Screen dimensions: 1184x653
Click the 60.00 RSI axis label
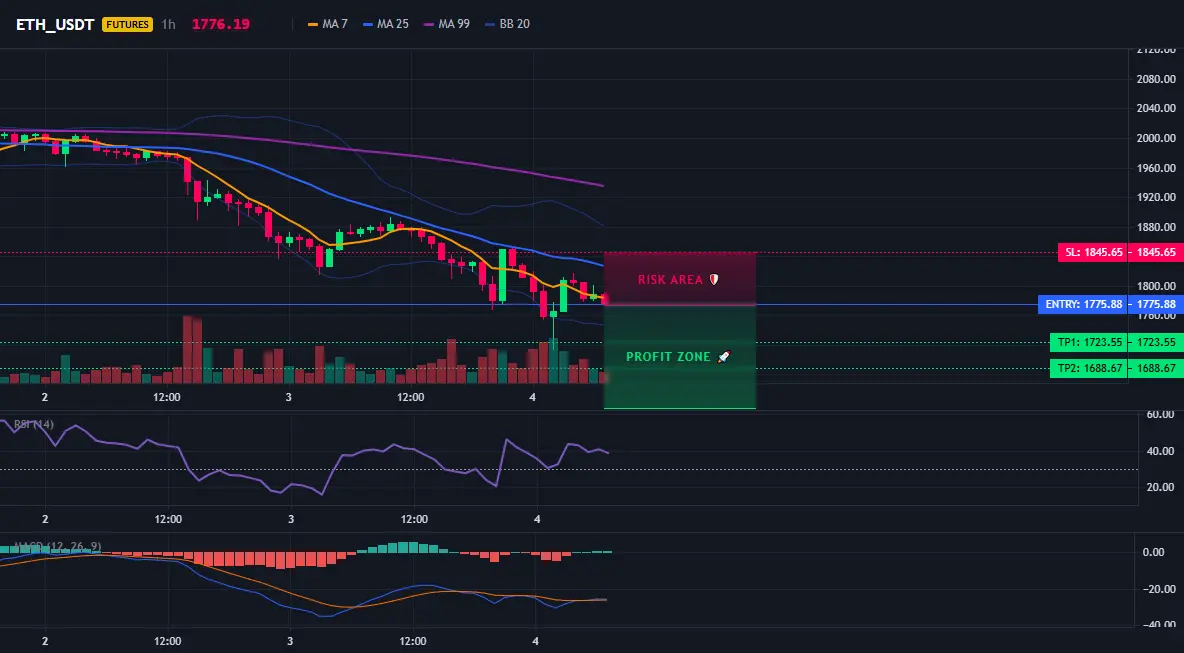pyautogui.click(x=1160, y=414)
